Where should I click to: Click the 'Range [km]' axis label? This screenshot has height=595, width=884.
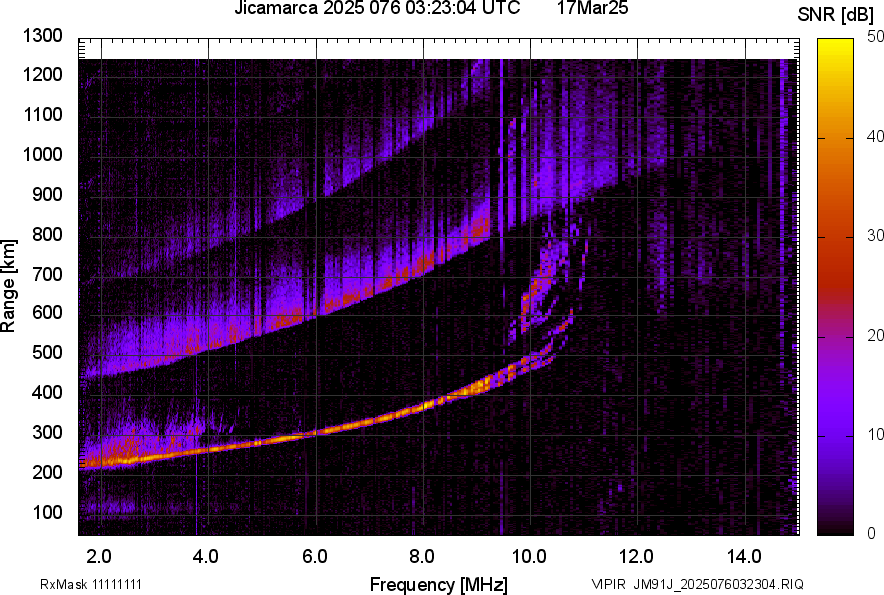pos(8,286)
